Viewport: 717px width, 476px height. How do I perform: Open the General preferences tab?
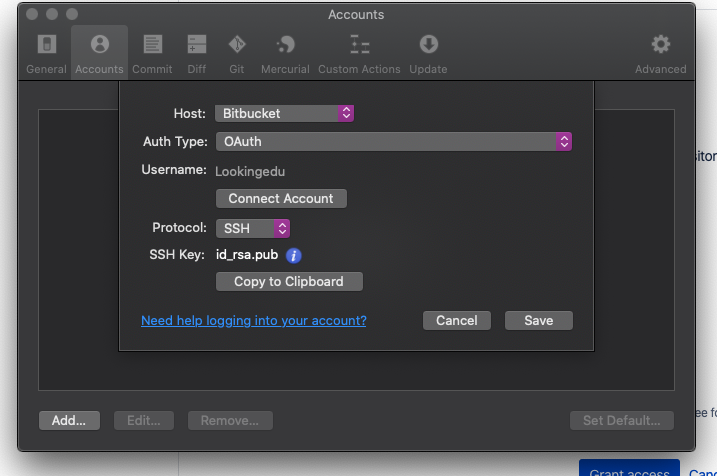[x=46, y=53]
